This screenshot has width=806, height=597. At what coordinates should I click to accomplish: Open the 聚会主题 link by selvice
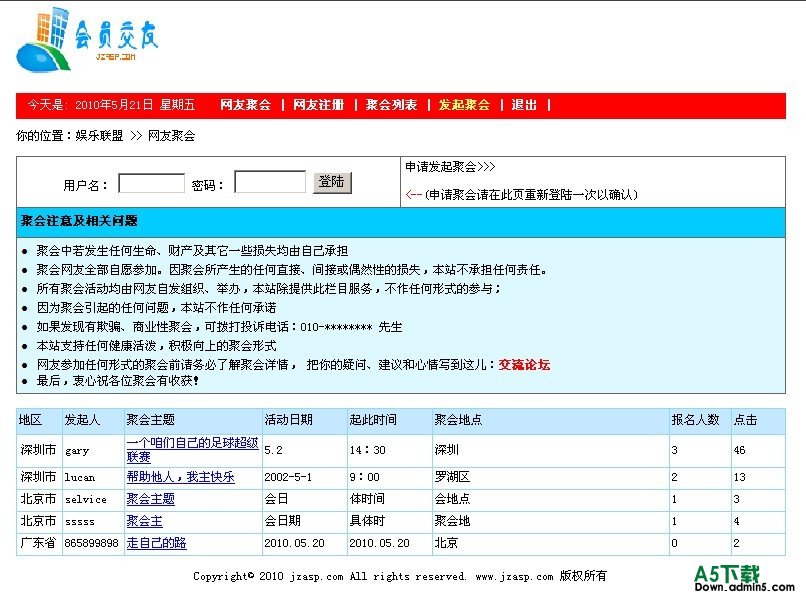150,499
